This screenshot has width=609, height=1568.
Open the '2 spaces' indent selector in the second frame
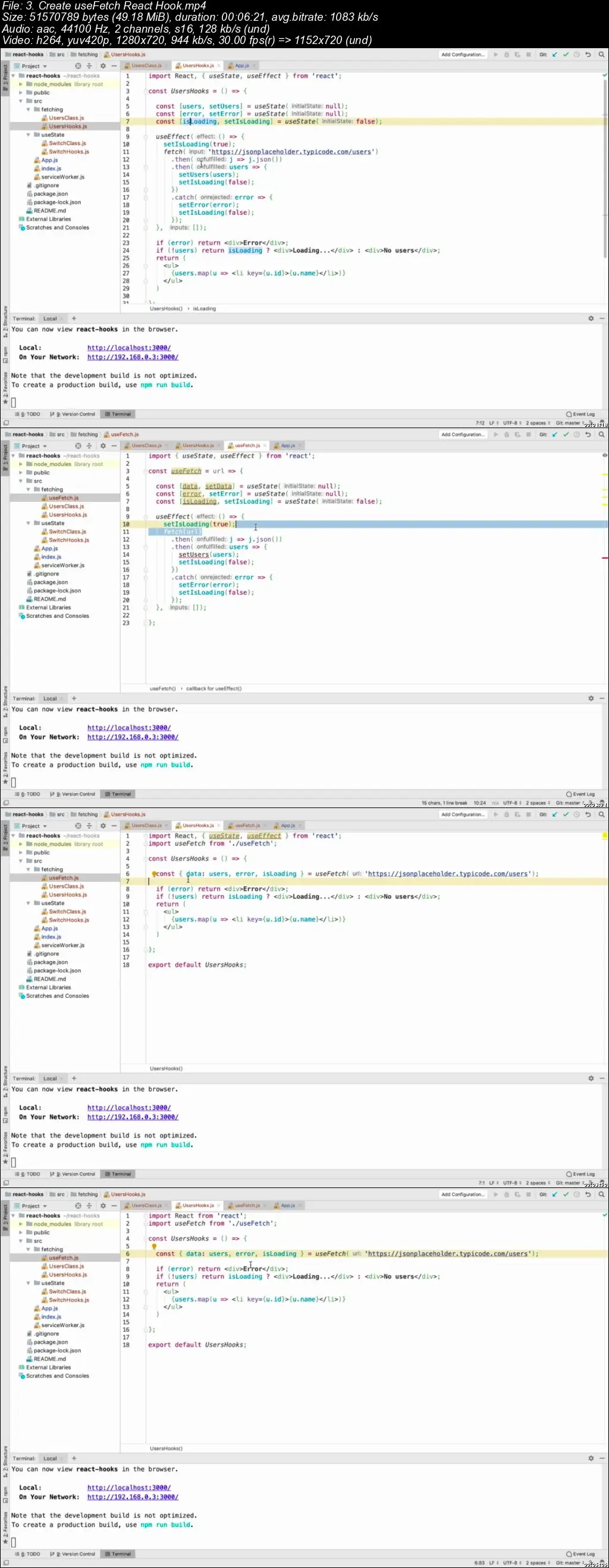click(537, 803)
